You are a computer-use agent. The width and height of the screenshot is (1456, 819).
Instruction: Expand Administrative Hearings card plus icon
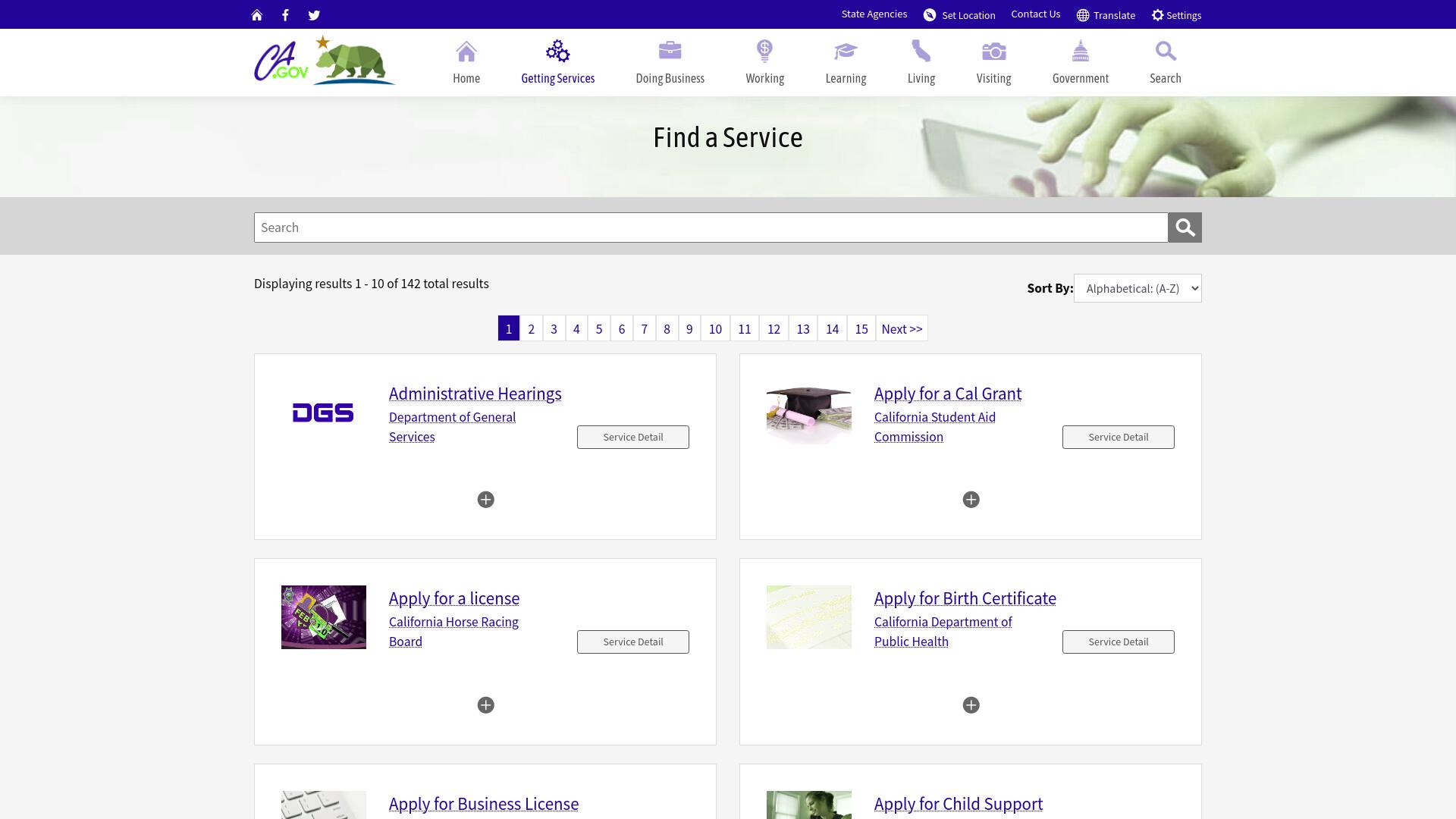(x=486, y=500)
